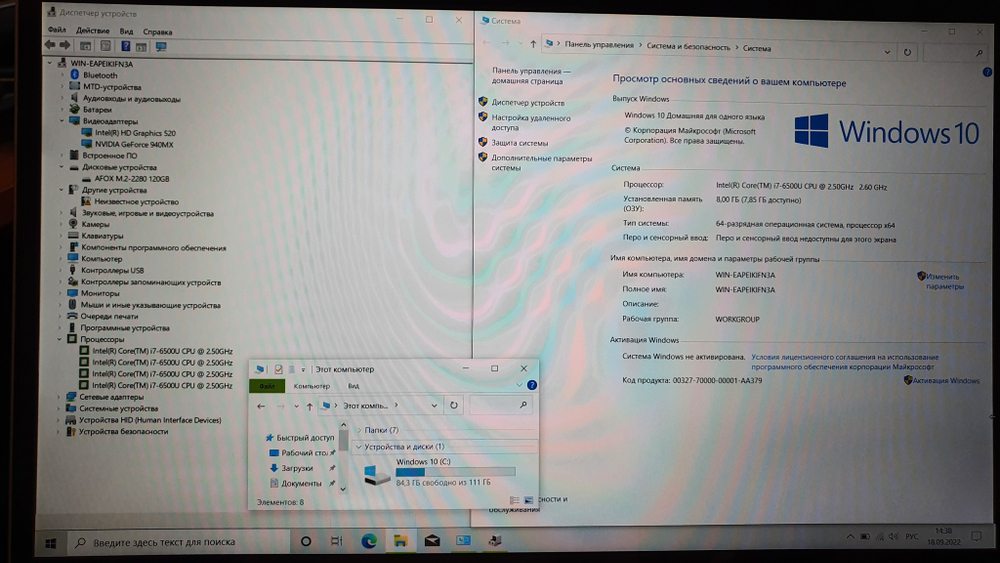The width and height of the screenshot is (1000, 563).
Task: Click Система и безопасность breadcrumb
Action: [688, 47]
